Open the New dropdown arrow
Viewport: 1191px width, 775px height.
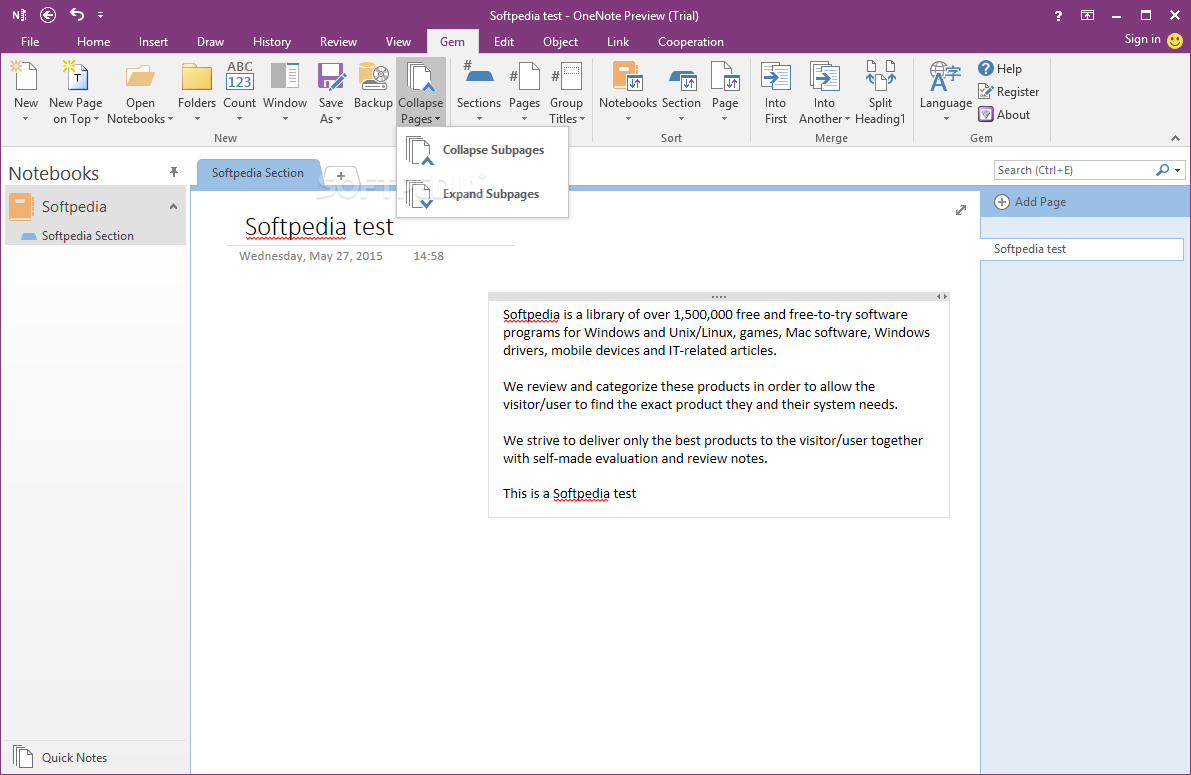(x=25, y=119)
